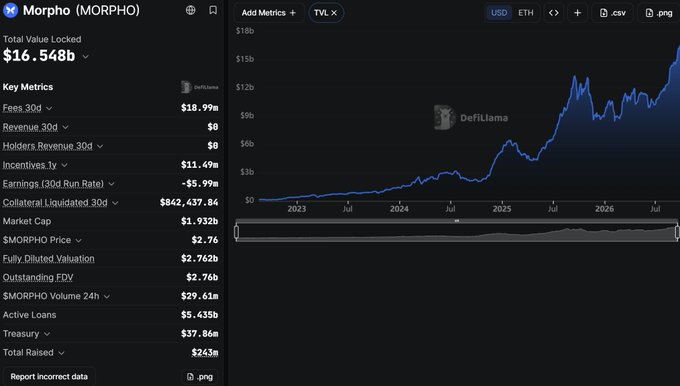Screen dimensions: 680x386
Task: Click the Market Cap label
Action: (x=27, y=221)
